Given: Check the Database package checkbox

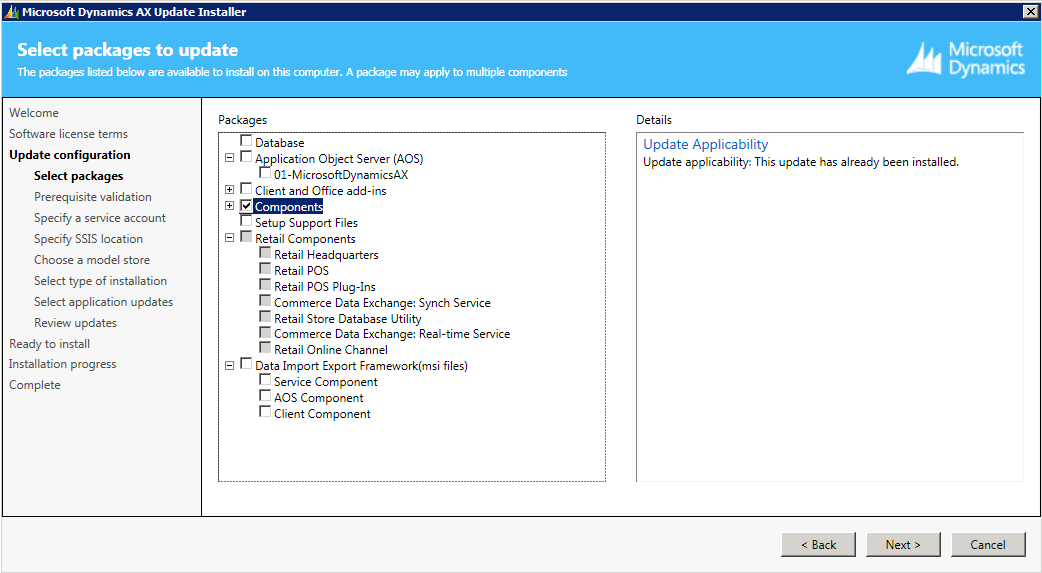Looking at the screenshot, I should [246, 142].
